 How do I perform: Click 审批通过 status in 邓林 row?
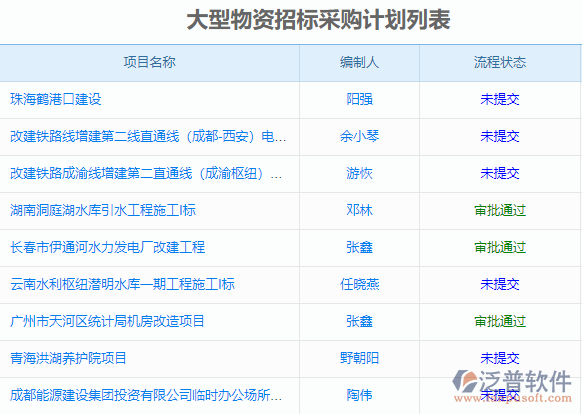(500, 210)
